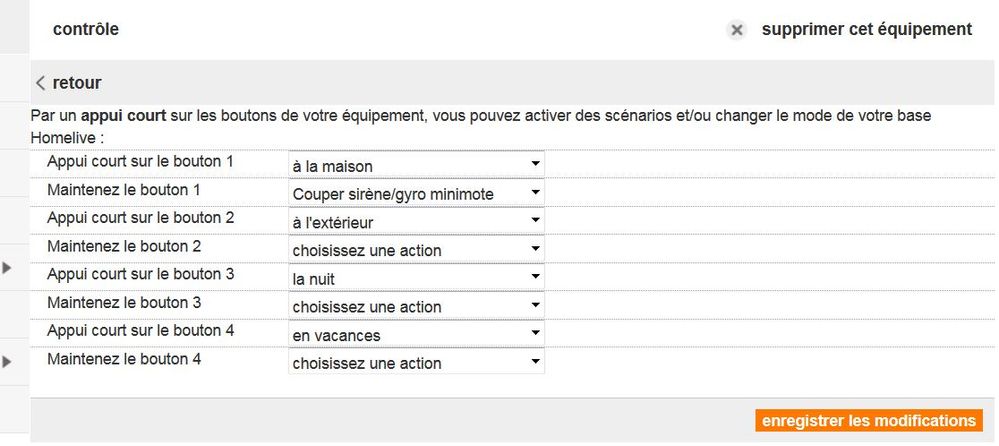Click the arrow on the Couper sirène/gyro minimote selector

[x=535, y=192]
